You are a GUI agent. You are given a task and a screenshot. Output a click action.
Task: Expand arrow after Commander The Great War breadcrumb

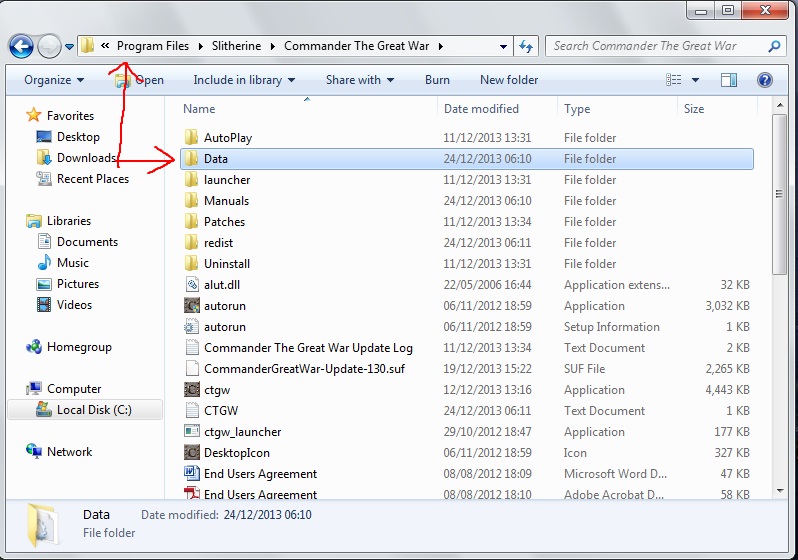point(441,46)
